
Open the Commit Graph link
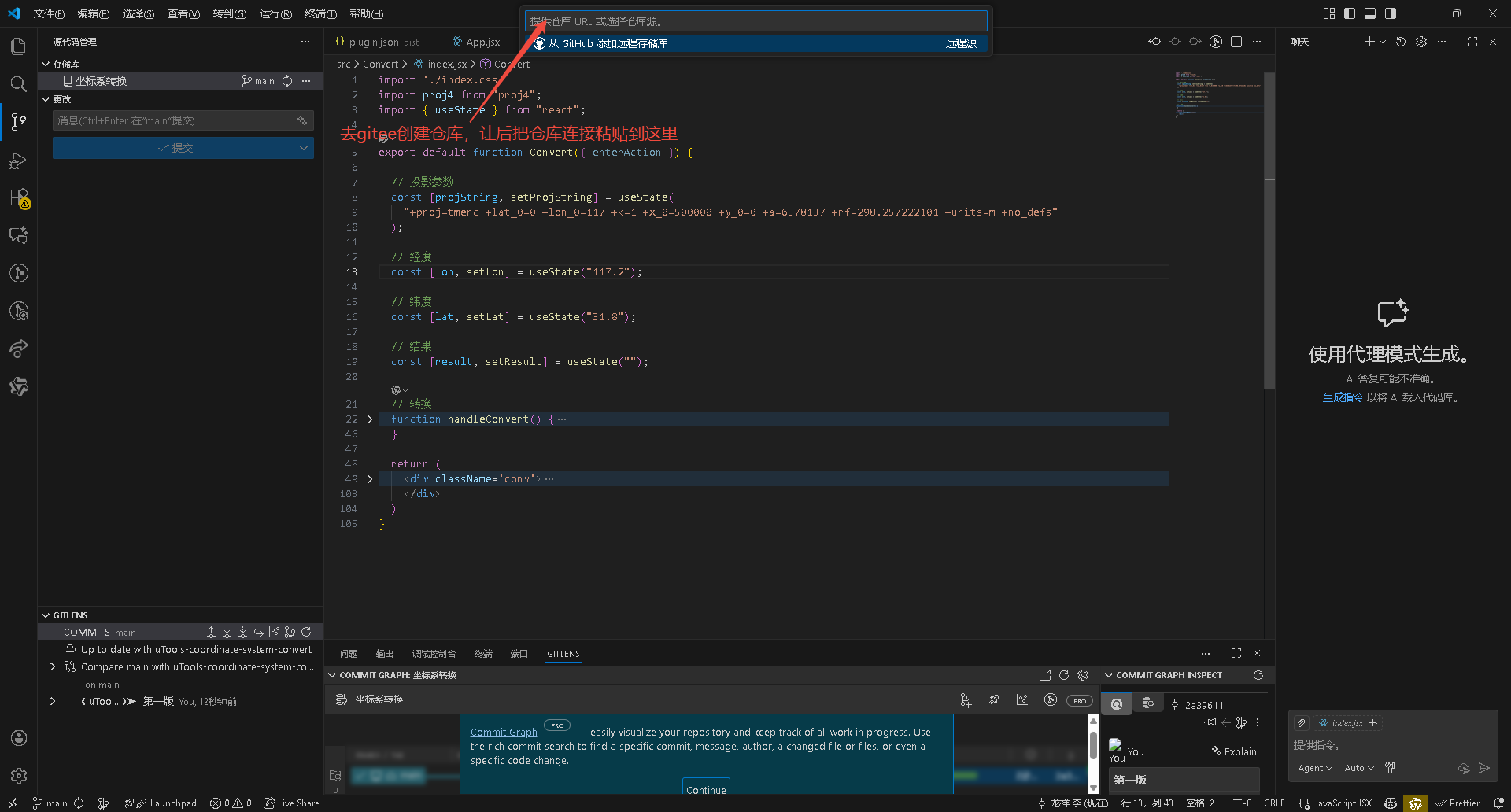click(504, 733)
